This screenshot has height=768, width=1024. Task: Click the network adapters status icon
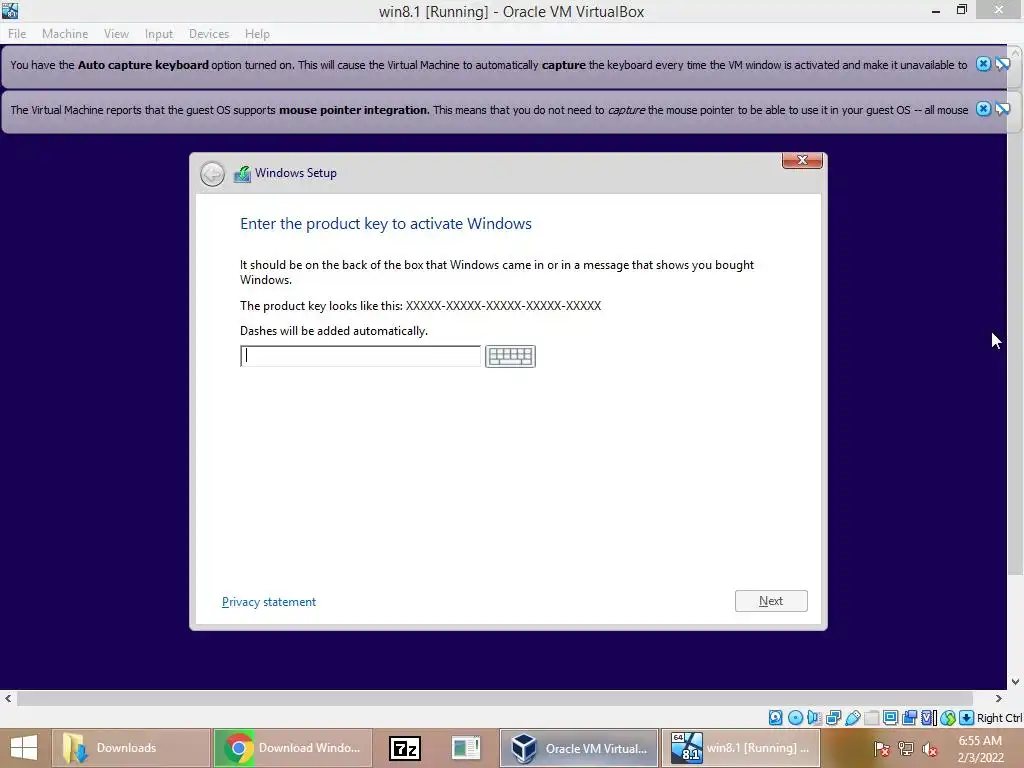coord(833,718)
